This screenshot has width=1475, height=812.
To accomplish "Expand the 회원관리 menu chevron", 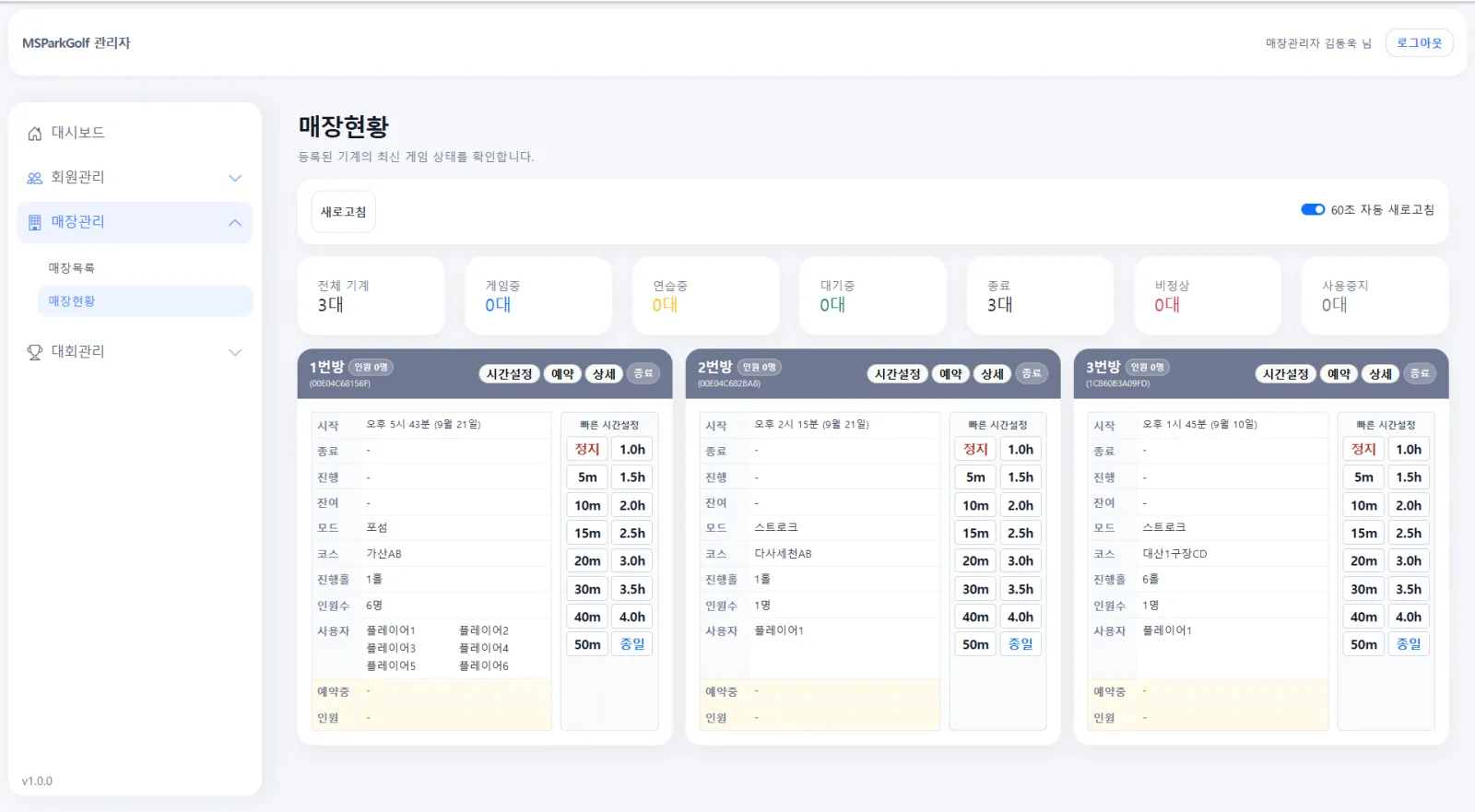I will 235,178.
